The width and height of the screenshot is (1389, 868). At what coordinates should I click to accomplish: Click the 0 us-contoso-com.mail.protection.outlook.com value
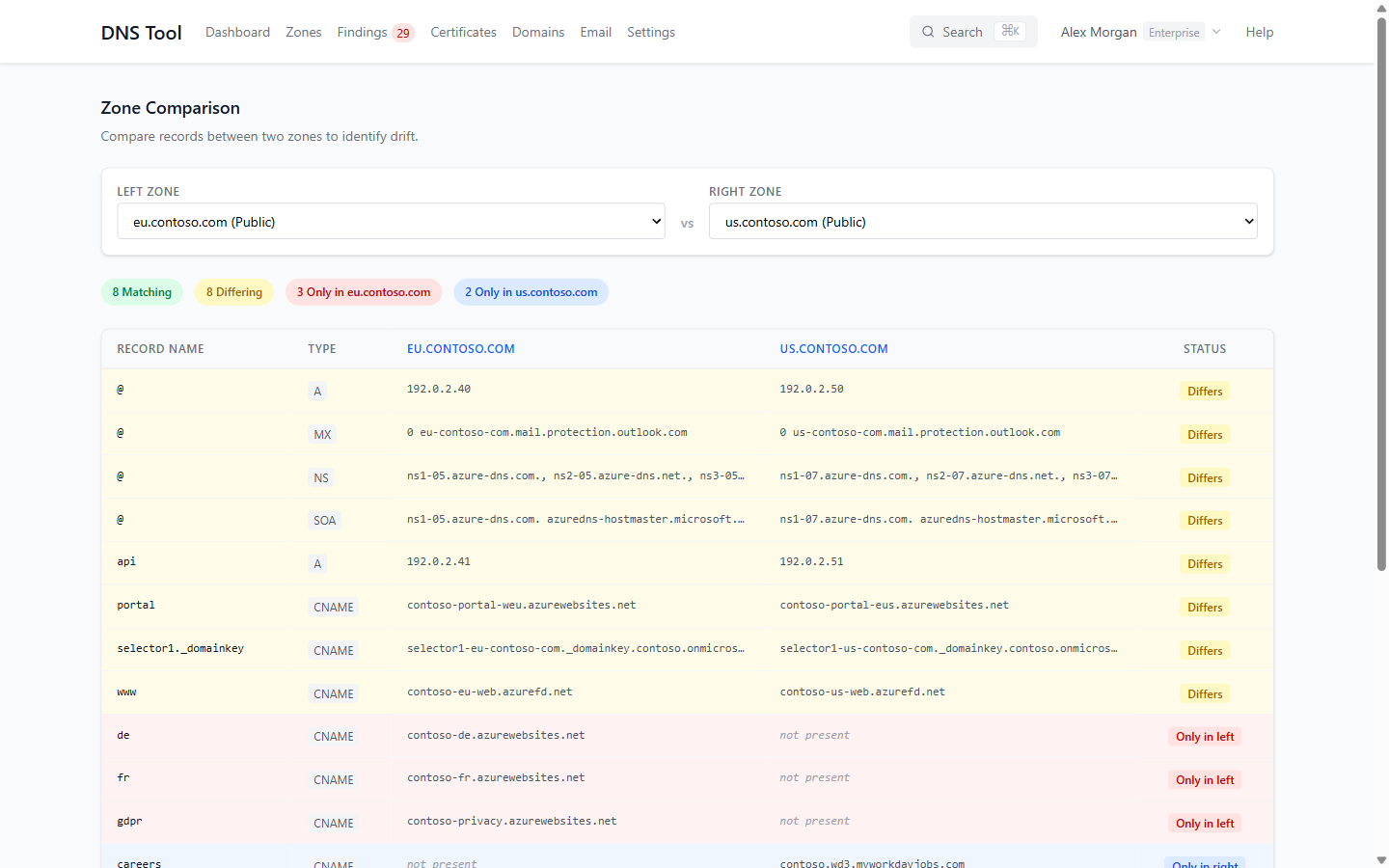coord(920,433)
